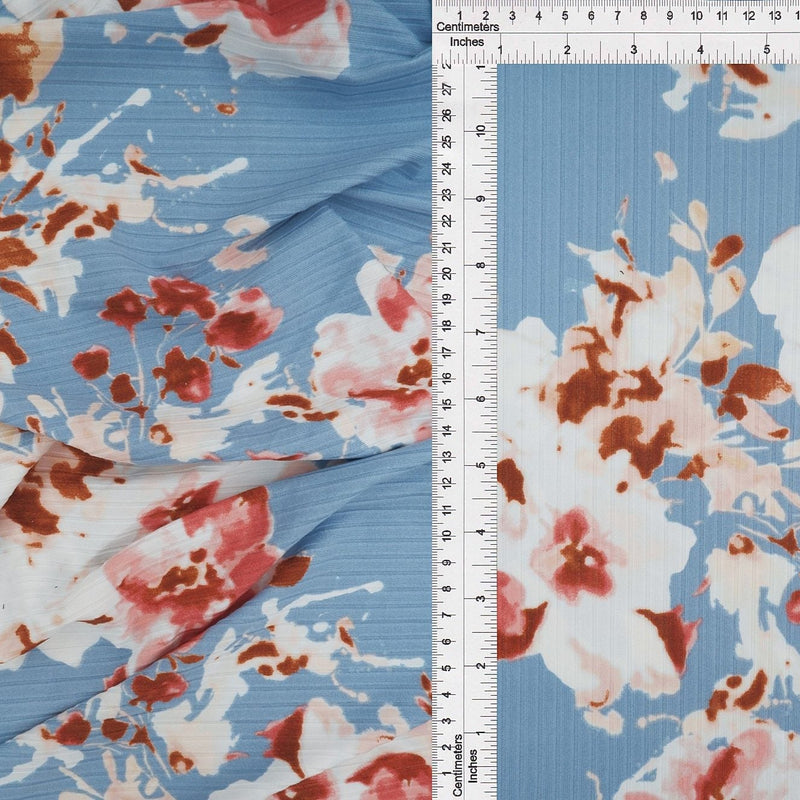Image resolution: width=800 pixels, height=800 pixels.
Task: Click the 27 mark on vertical centimeter ruler
Action: tap(447, 89)
